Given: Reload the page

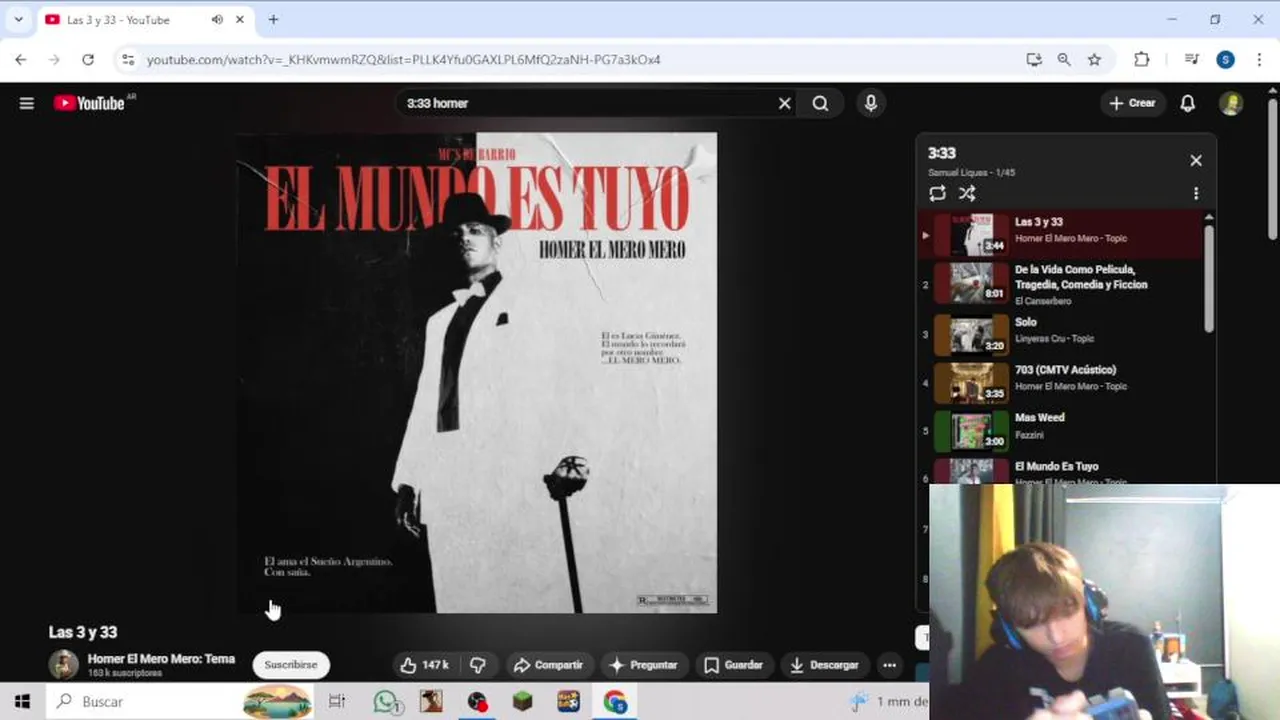Looking at the screenshot, I should (88, 60).
